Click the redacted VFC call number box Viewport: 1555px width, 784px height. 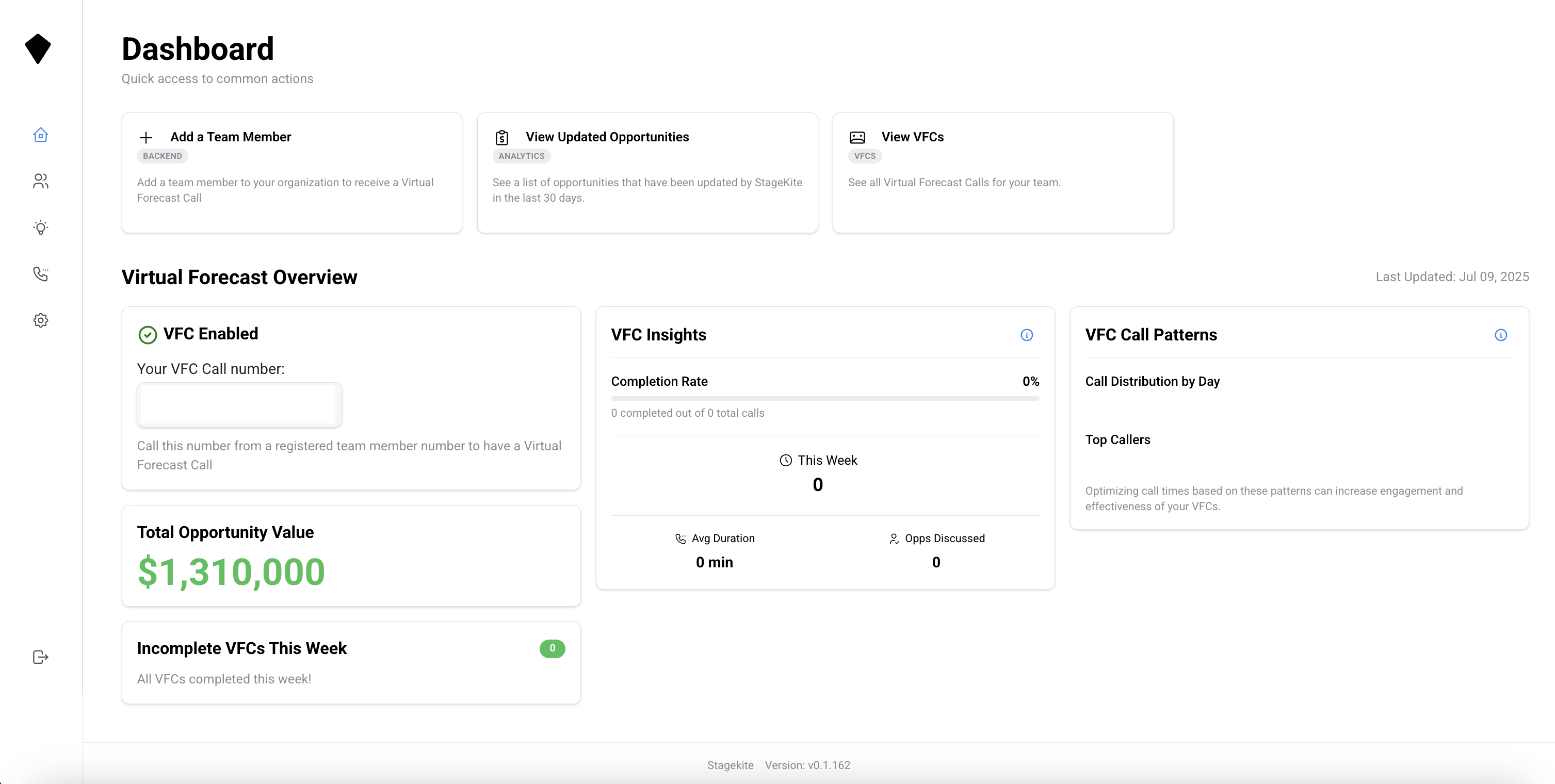click(x=238, y=404)
